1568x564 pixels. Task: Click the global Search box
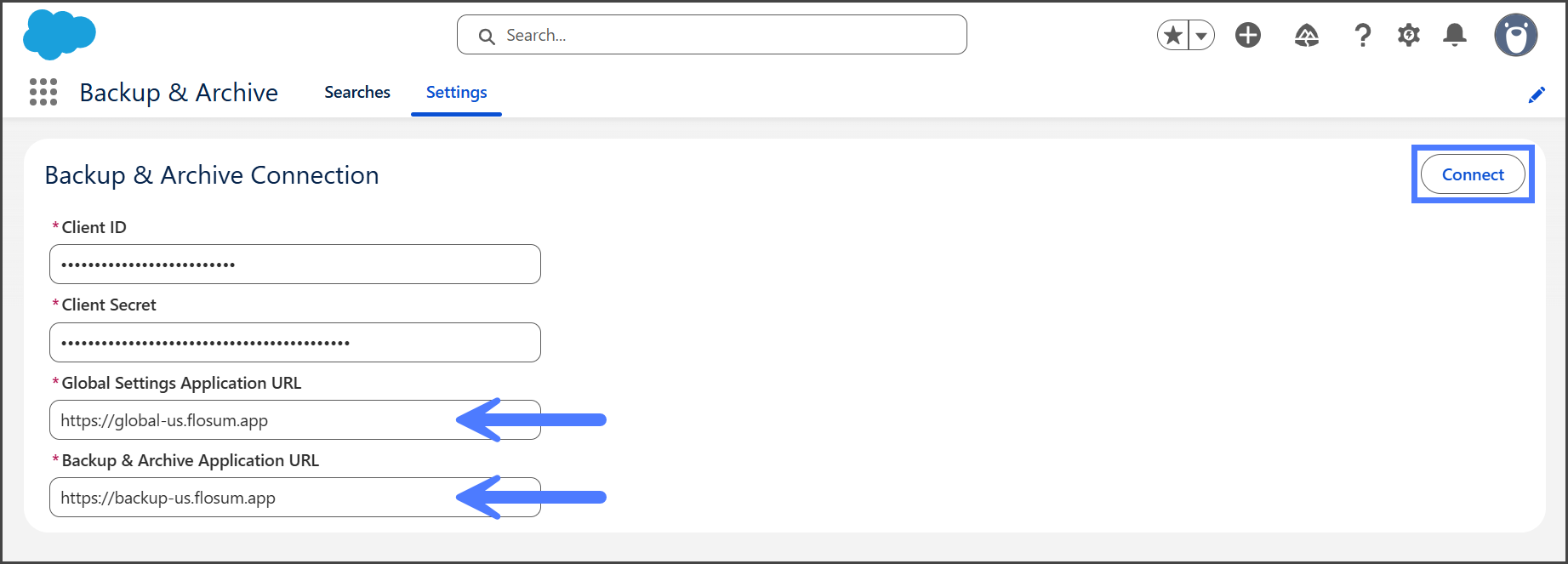tap(711, 36)
